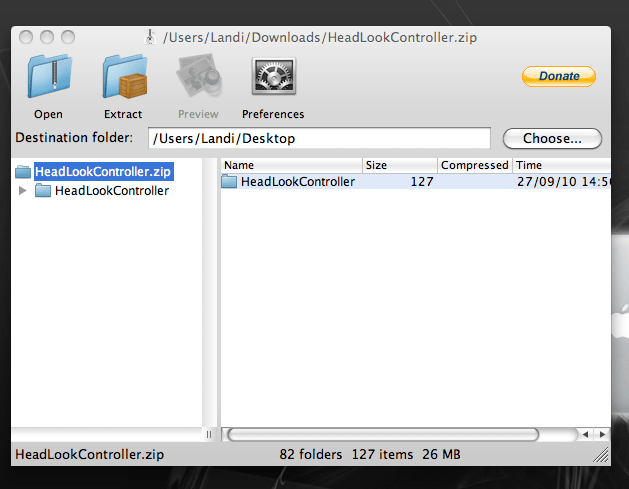
Task: Click the Open archive toolbar icon
Action: pyautogui.click(x=47, y=80)
